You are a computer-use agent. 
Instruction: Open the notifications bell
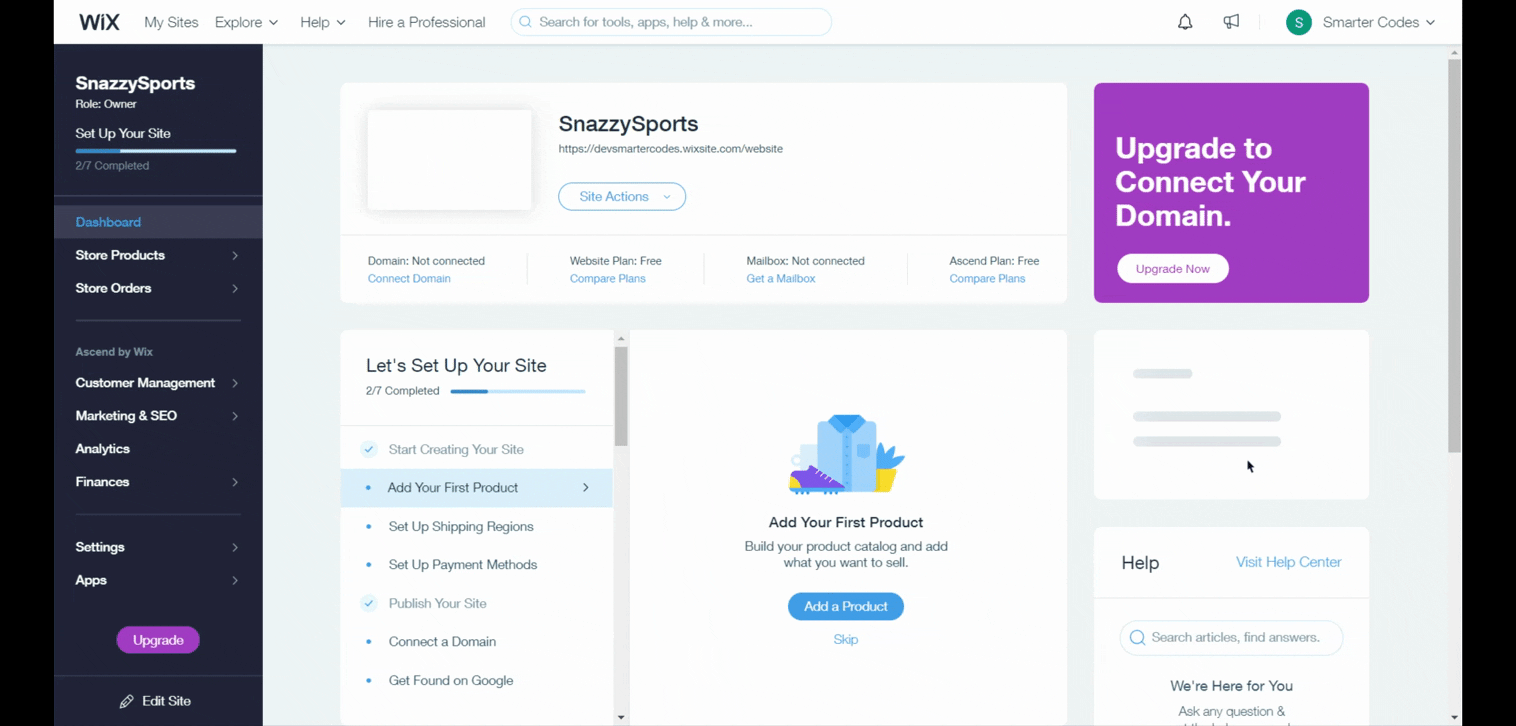tap(1185, 22)
